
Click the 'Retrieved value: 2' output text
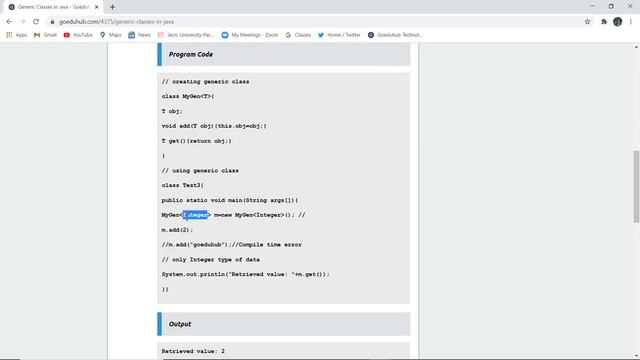click(193, 351)
